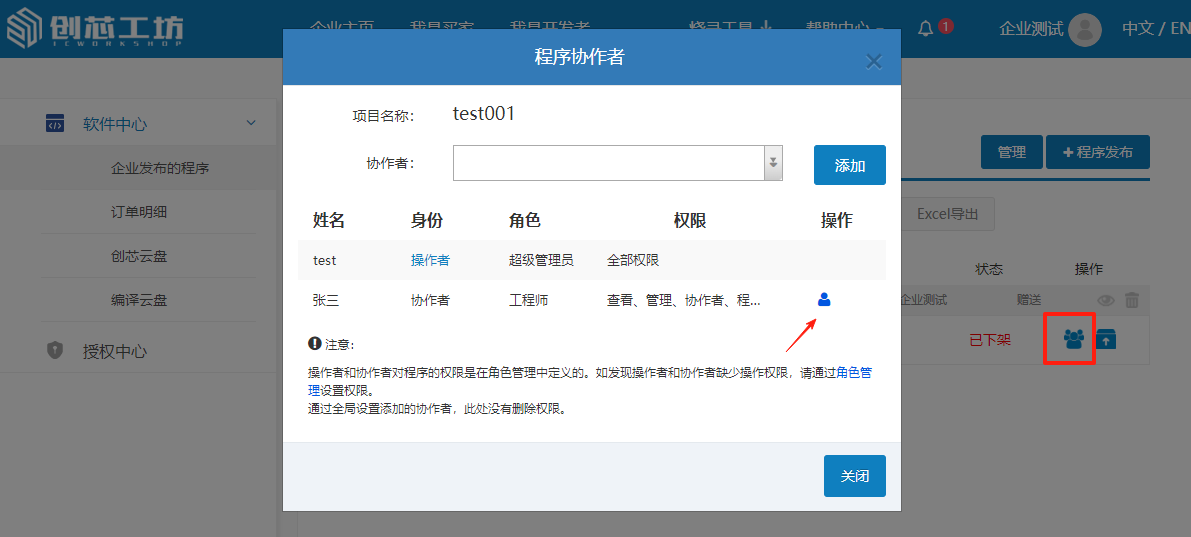Close the 程序协作者 dialog with X
This screenshot has width=1191, height=537.
873,62
